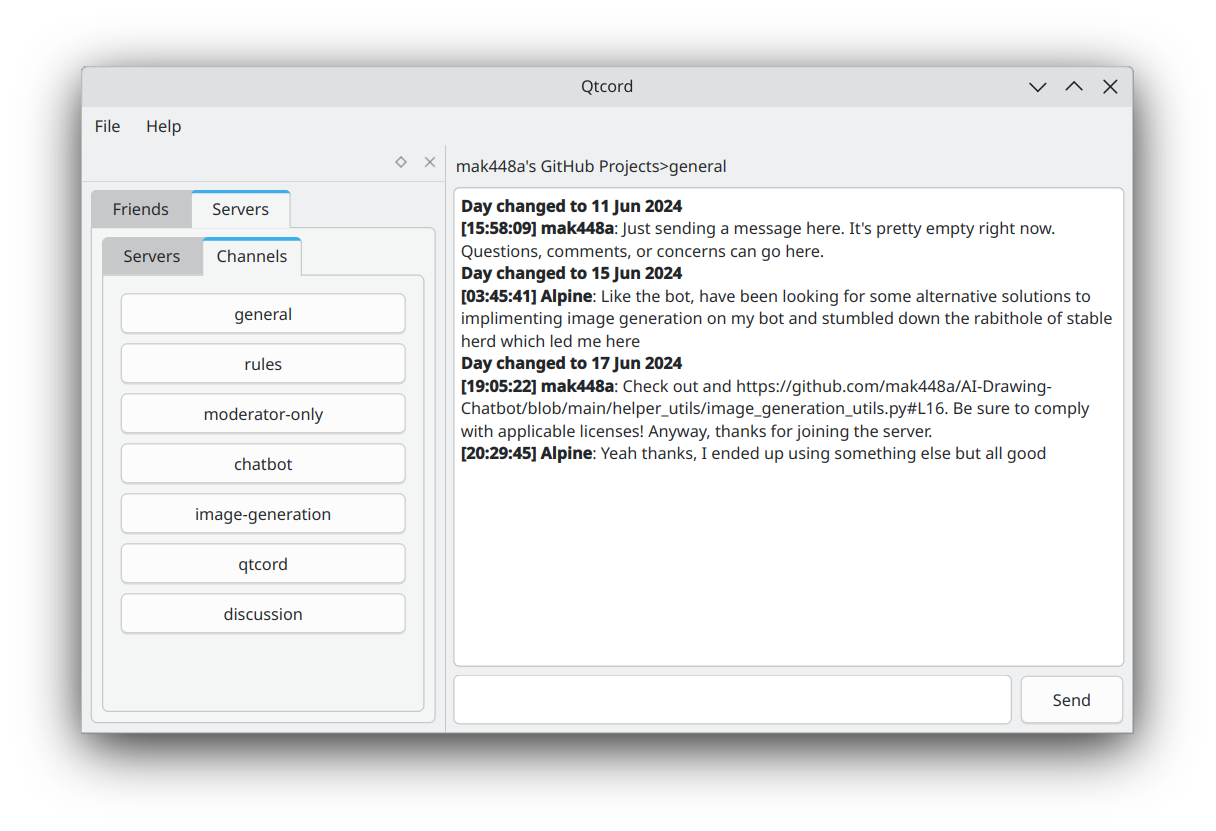This screenshot has width=1216, height=831.
Task: Float the side dock panel with the diamond icon
Action: (401, 162)
